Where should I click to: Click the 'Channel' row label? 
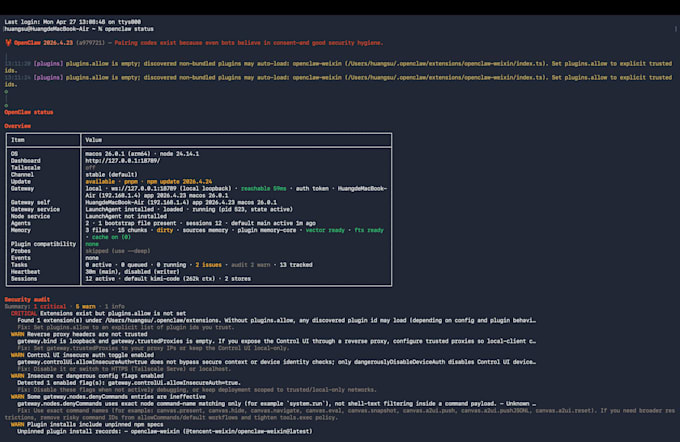[22, 174]
